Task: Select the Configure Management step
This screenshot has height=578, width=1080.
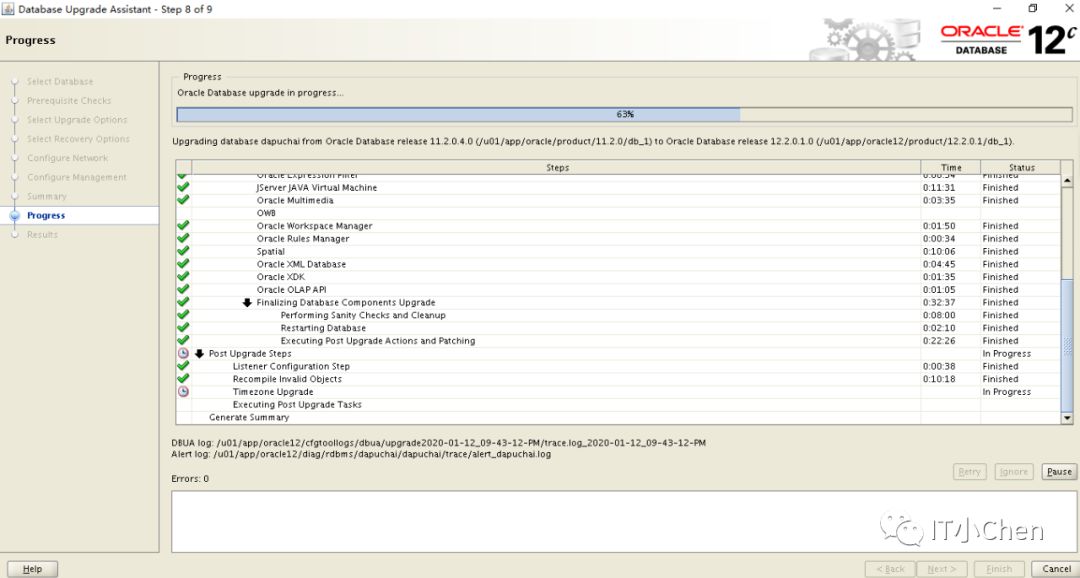Action: pyautogui.click(x=77, y=177)
